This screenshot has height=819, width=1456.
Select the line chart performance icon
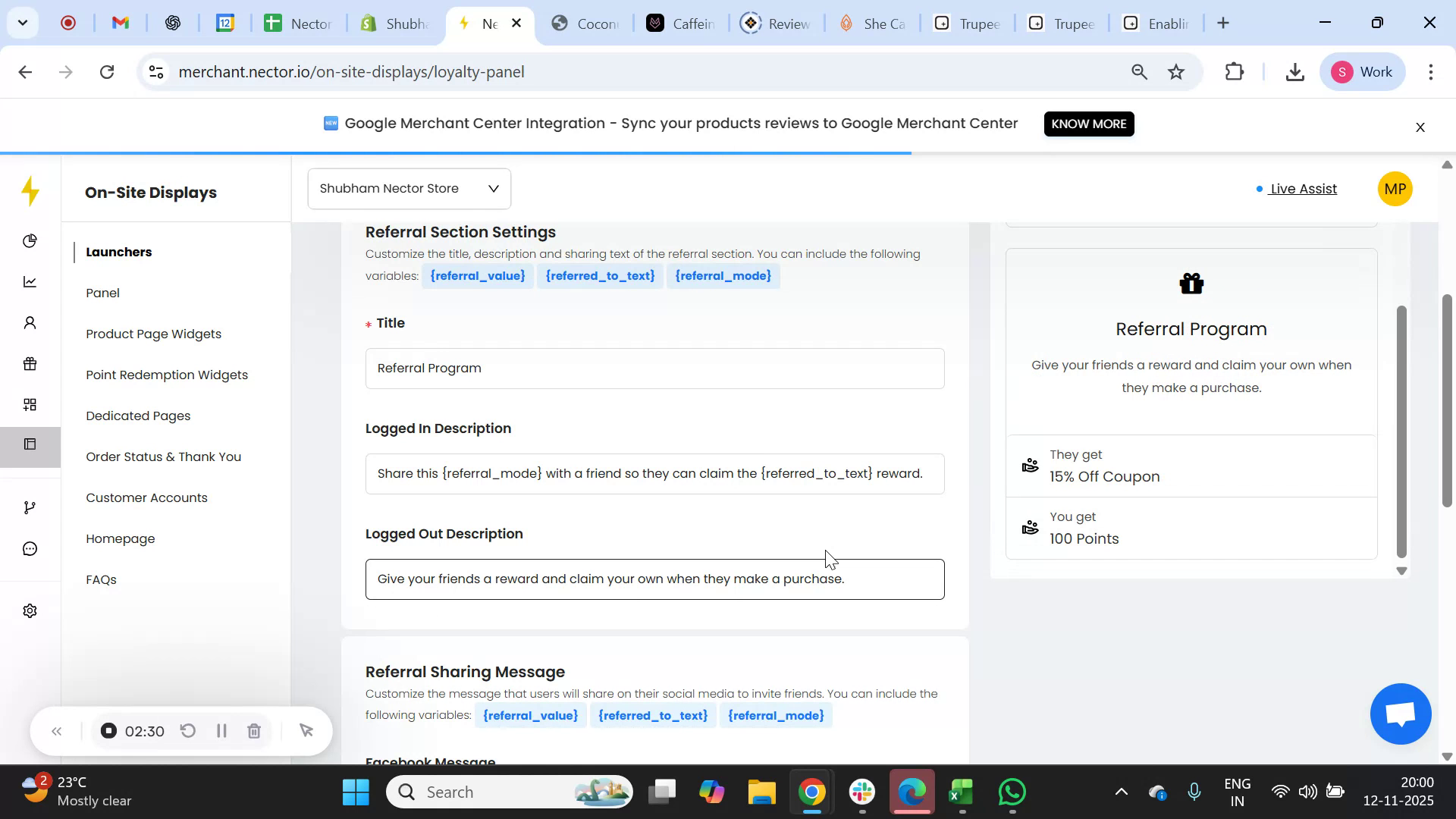[30, 281]
